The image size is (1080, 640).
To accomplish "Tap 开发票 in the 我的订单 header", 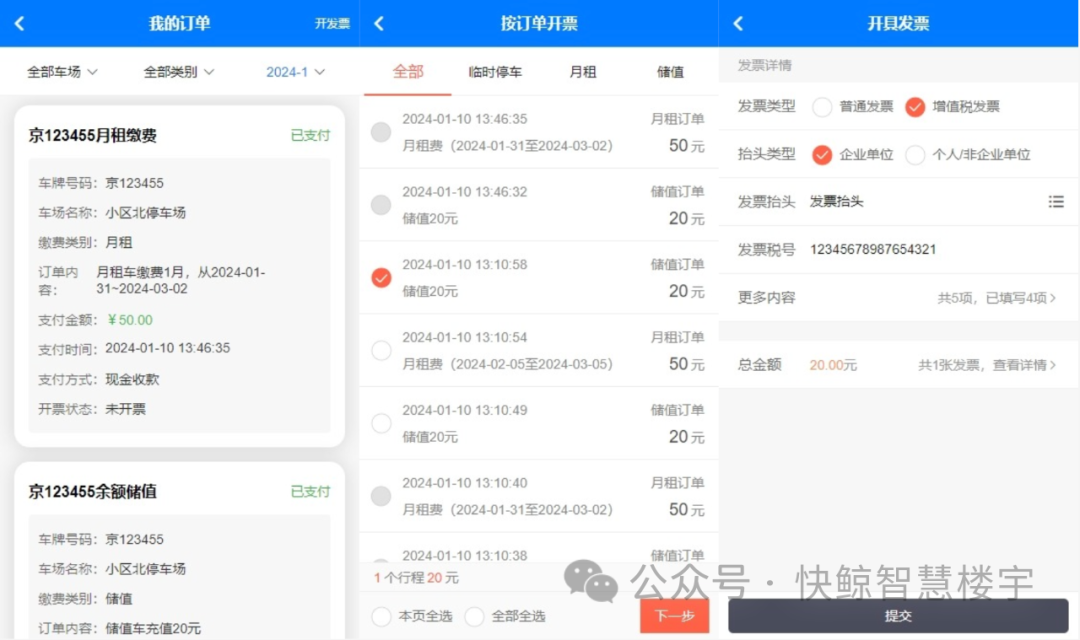I will 332,23.
